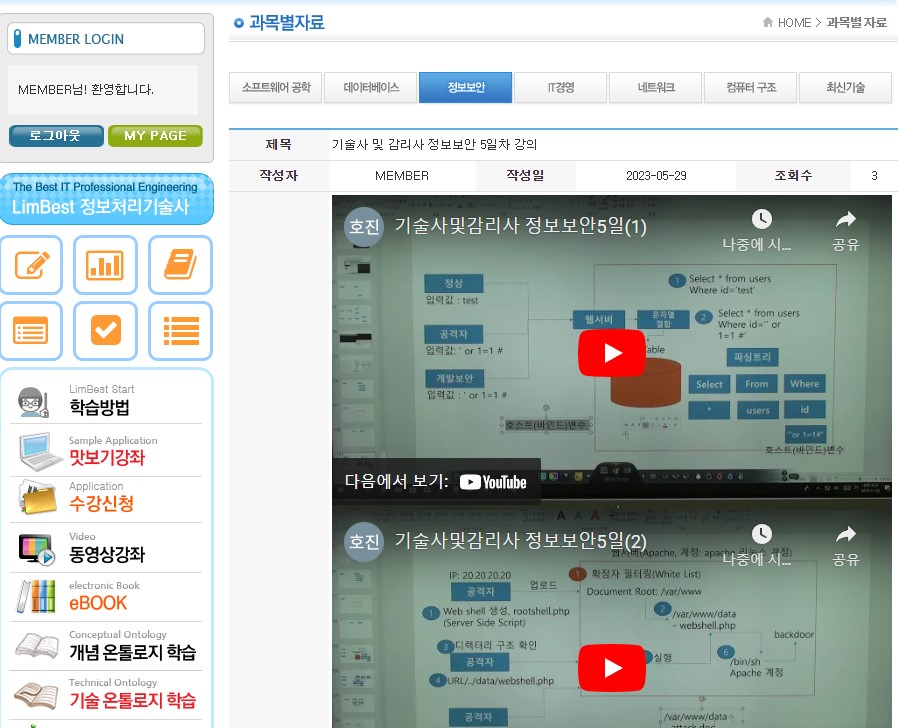
Task: Click the bulleted list icon tile
Action: click(180, 330)
